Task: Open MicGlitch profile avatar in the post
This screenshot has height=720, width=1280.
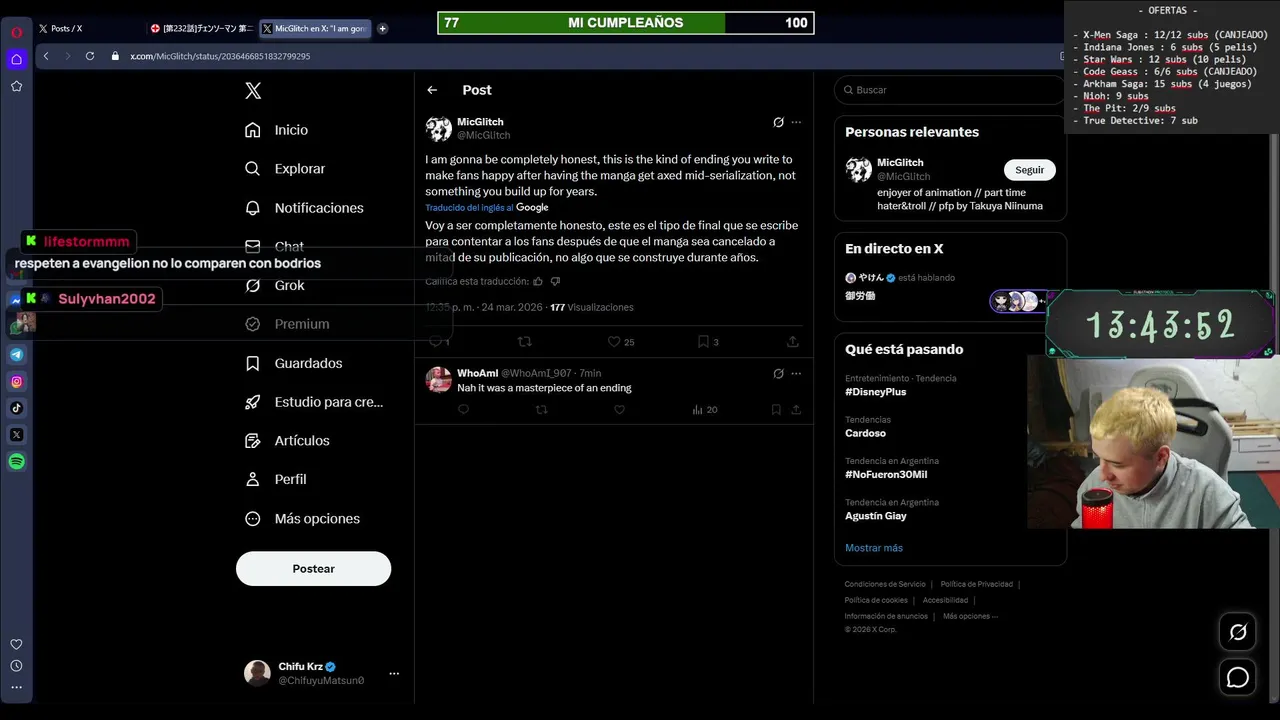Action: tap(439, 129)
